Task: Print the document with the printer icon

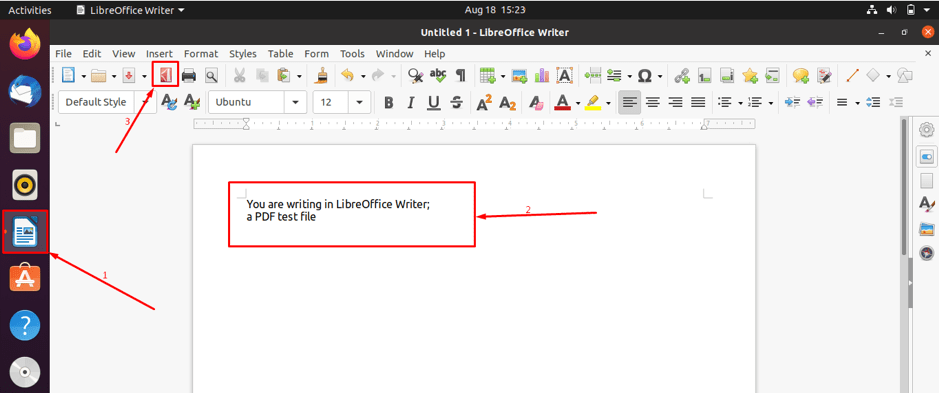Action: coord(189,75)
